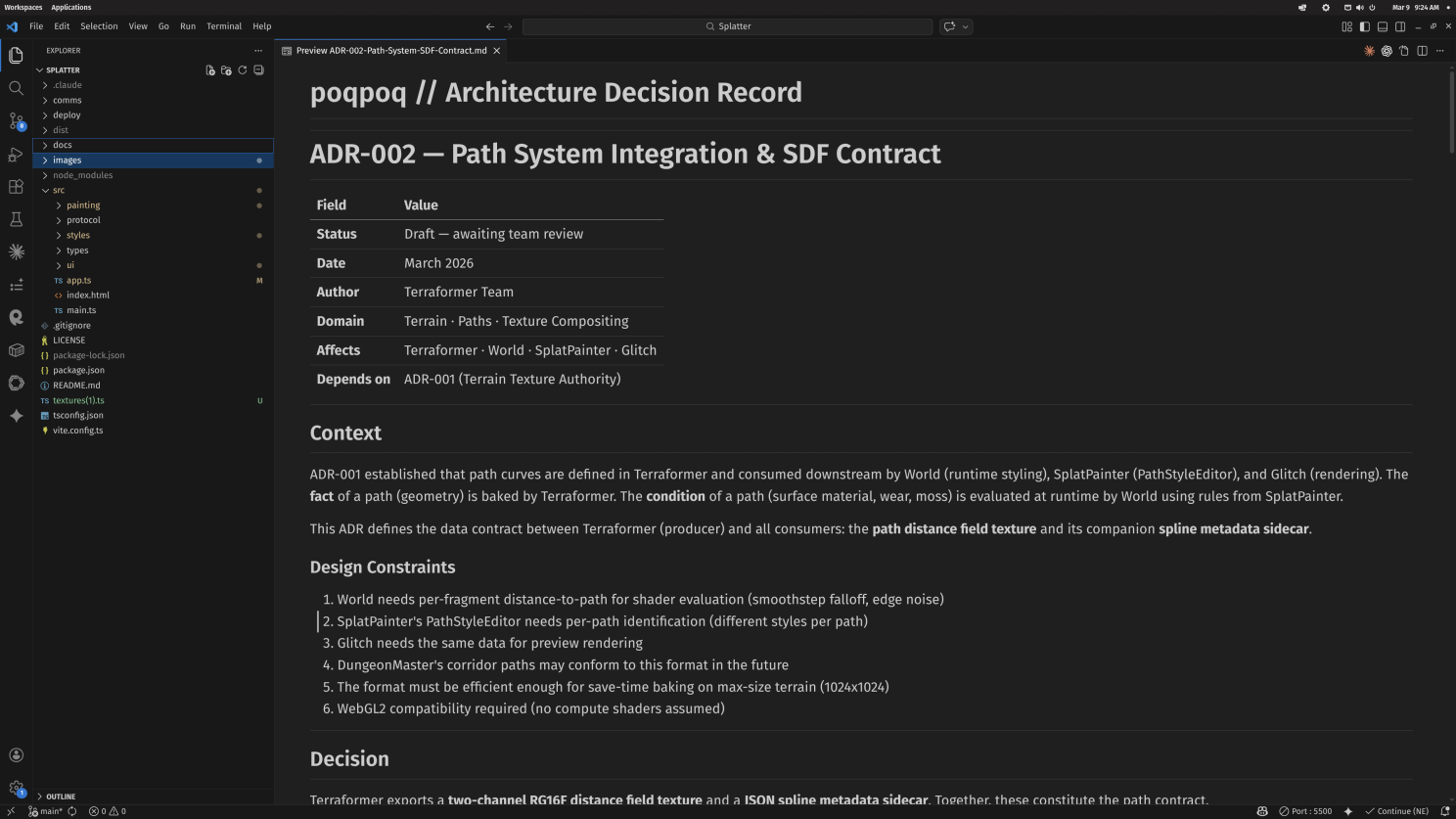
Task: Collapse the src folder
Action: pyautogui.click(x=59, y=190)
